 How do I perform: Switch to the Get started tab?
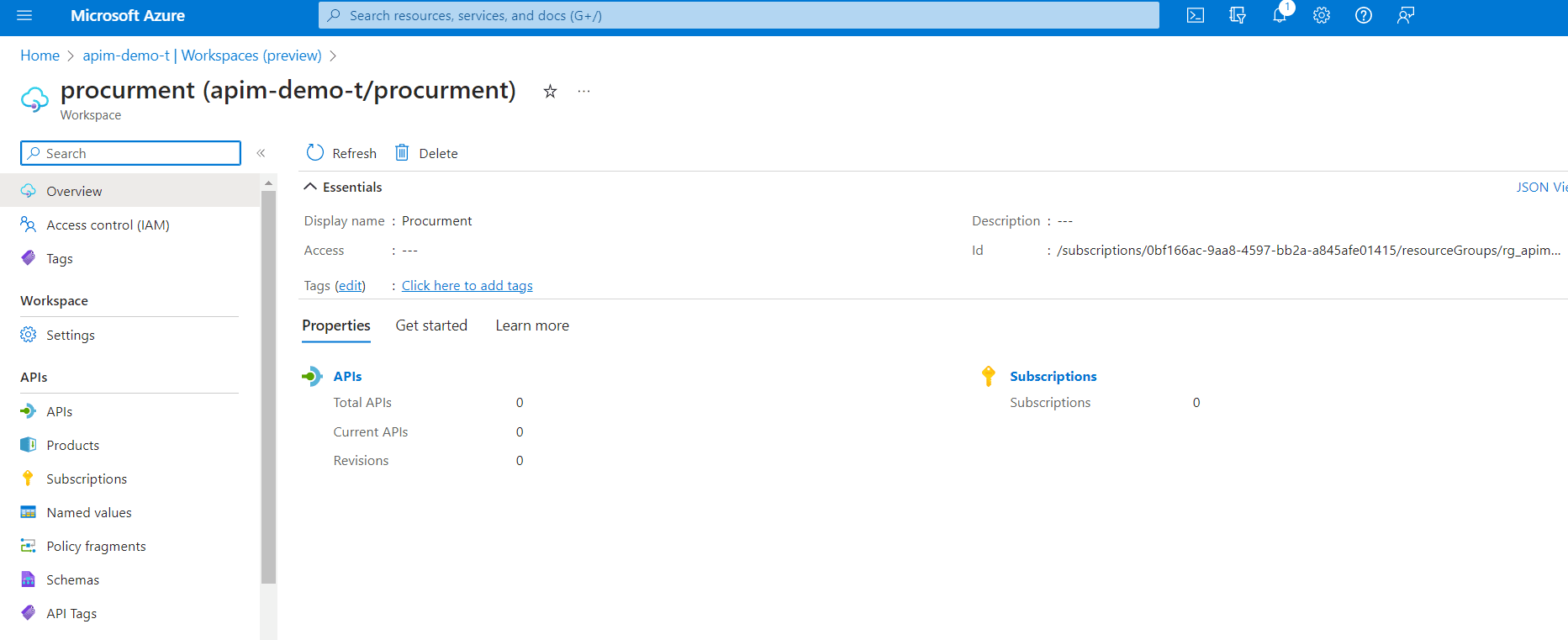point(431,325)
